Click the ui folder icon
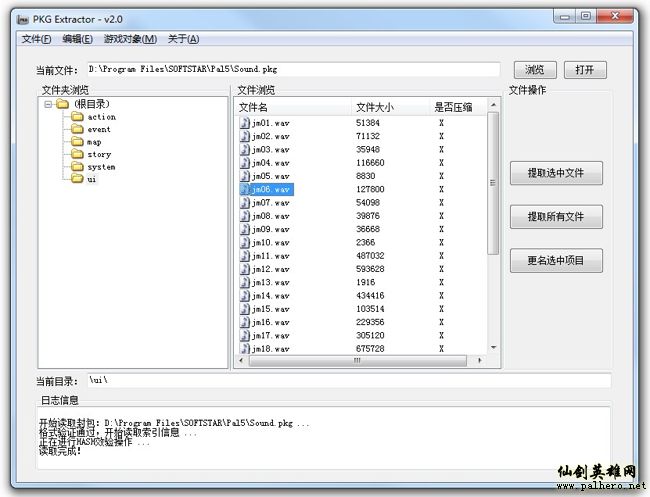 tap(76, 179)
